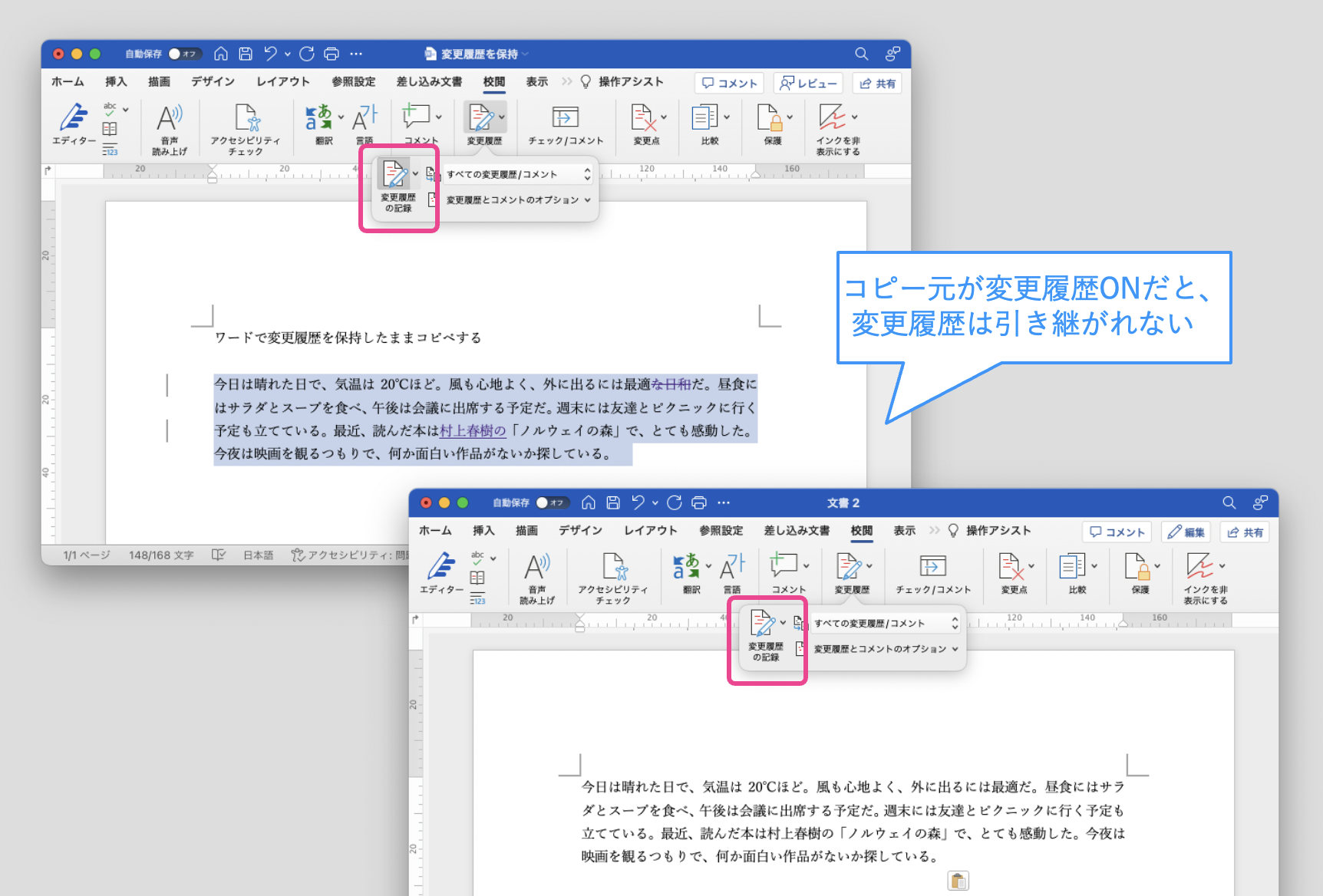1323x896 pixels.
Task: Click the Protect (保護) icon in the top window
Action: click(x=770, y=119)
